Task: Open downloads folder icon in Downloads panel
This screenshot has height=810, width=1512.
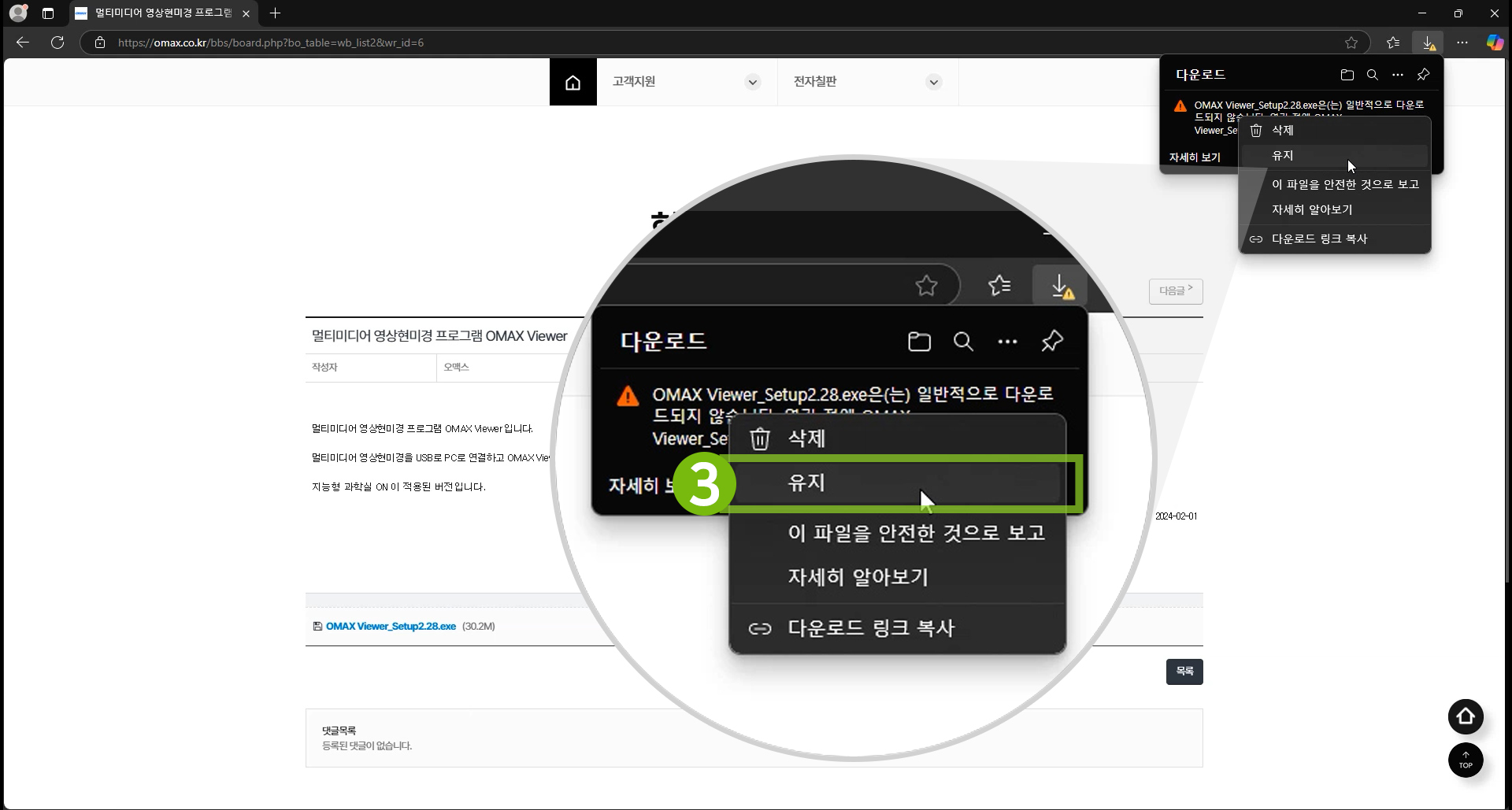Action: click(x=1347, y=75)
